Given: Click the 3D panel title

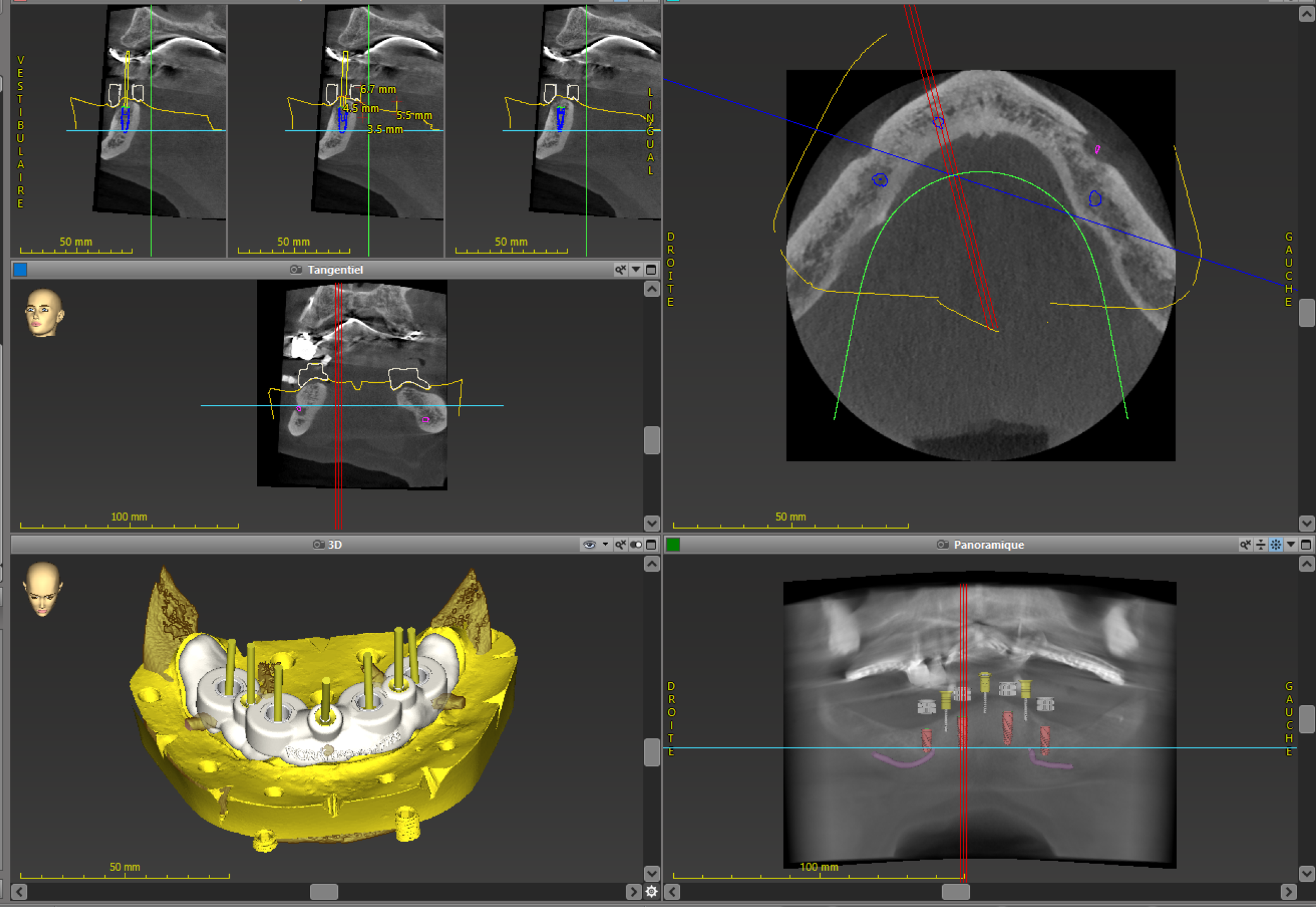Looking at the screenshot, I should (x=335, y=544).
